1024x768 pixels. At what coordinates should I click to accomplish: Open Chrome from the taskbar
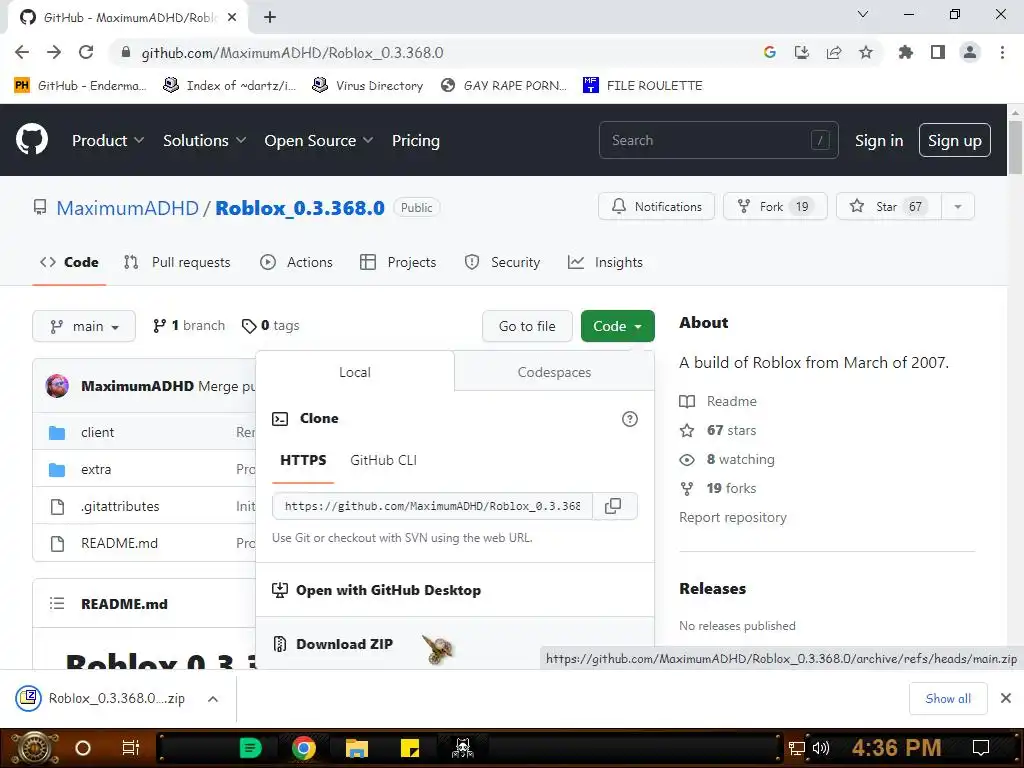pos(304,748)
